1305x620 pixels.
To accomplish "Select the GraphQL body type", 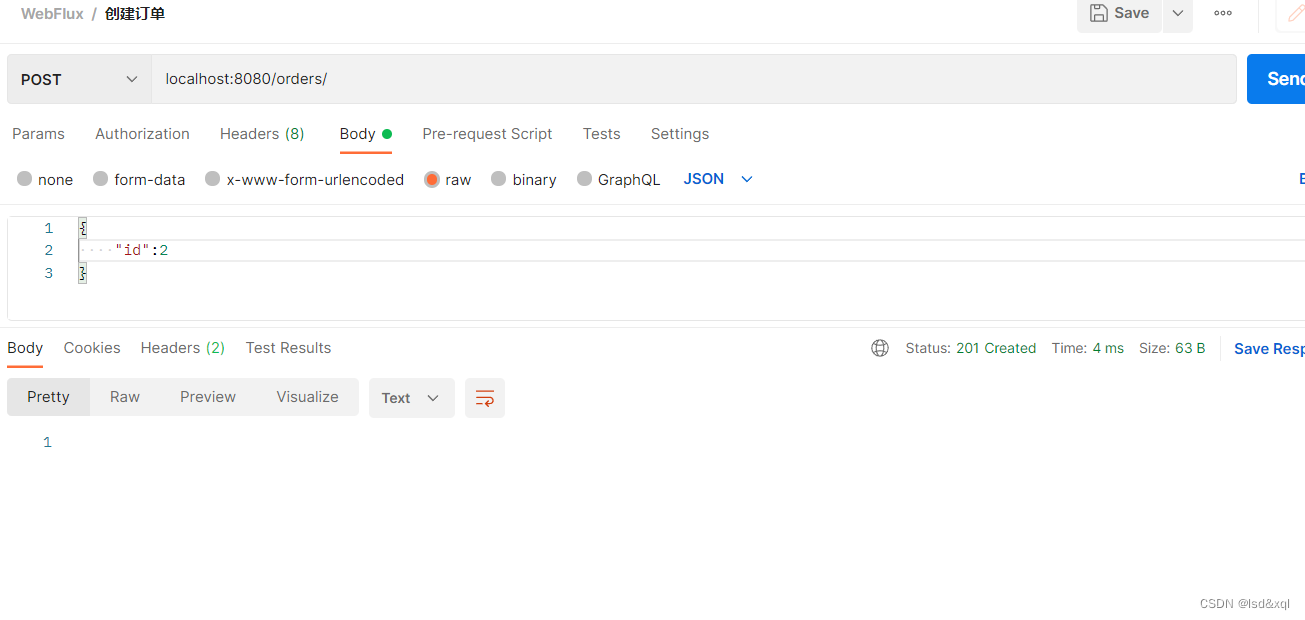I will (618, 179).
